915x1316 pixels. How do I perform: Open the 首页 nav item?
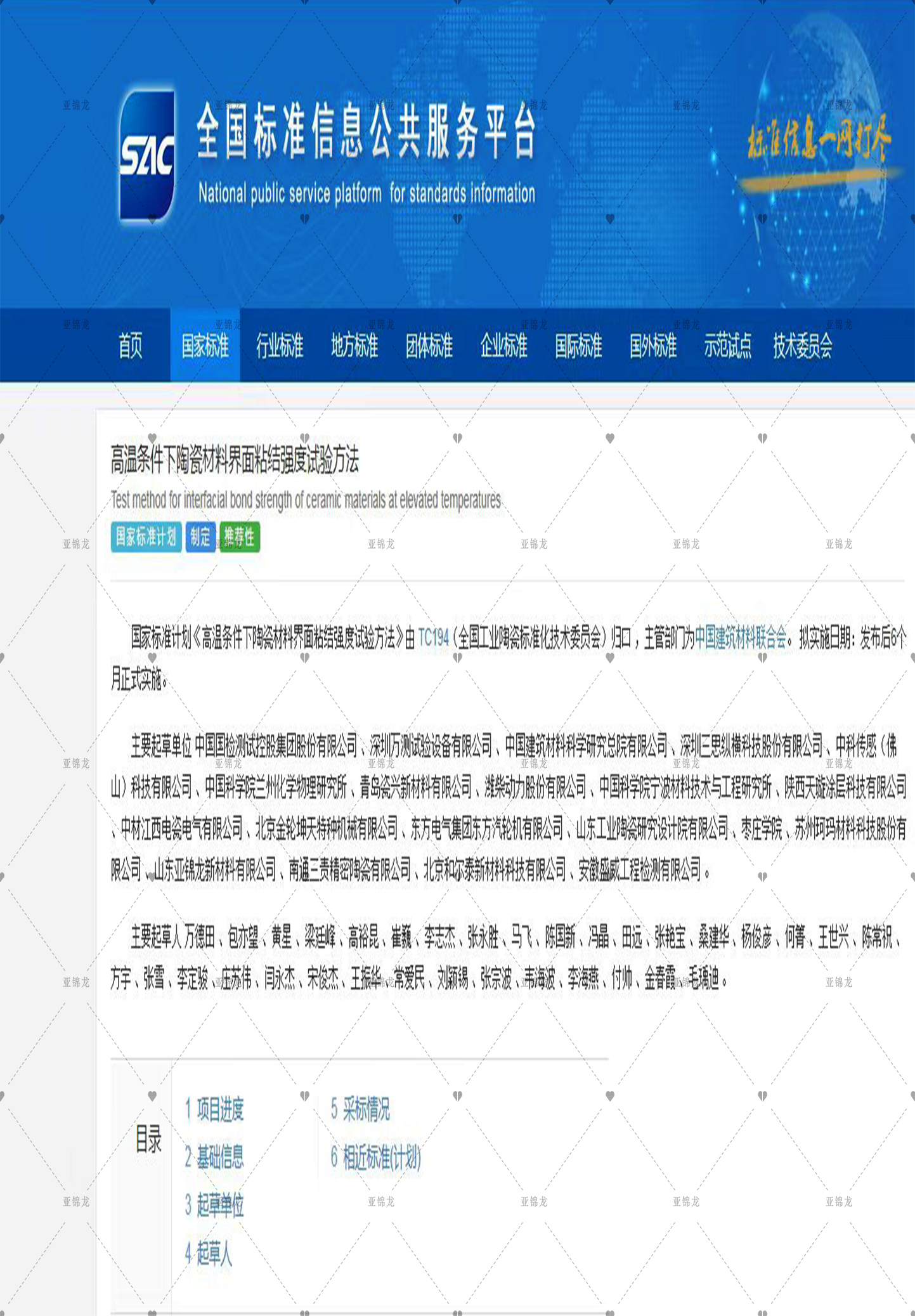131,346
